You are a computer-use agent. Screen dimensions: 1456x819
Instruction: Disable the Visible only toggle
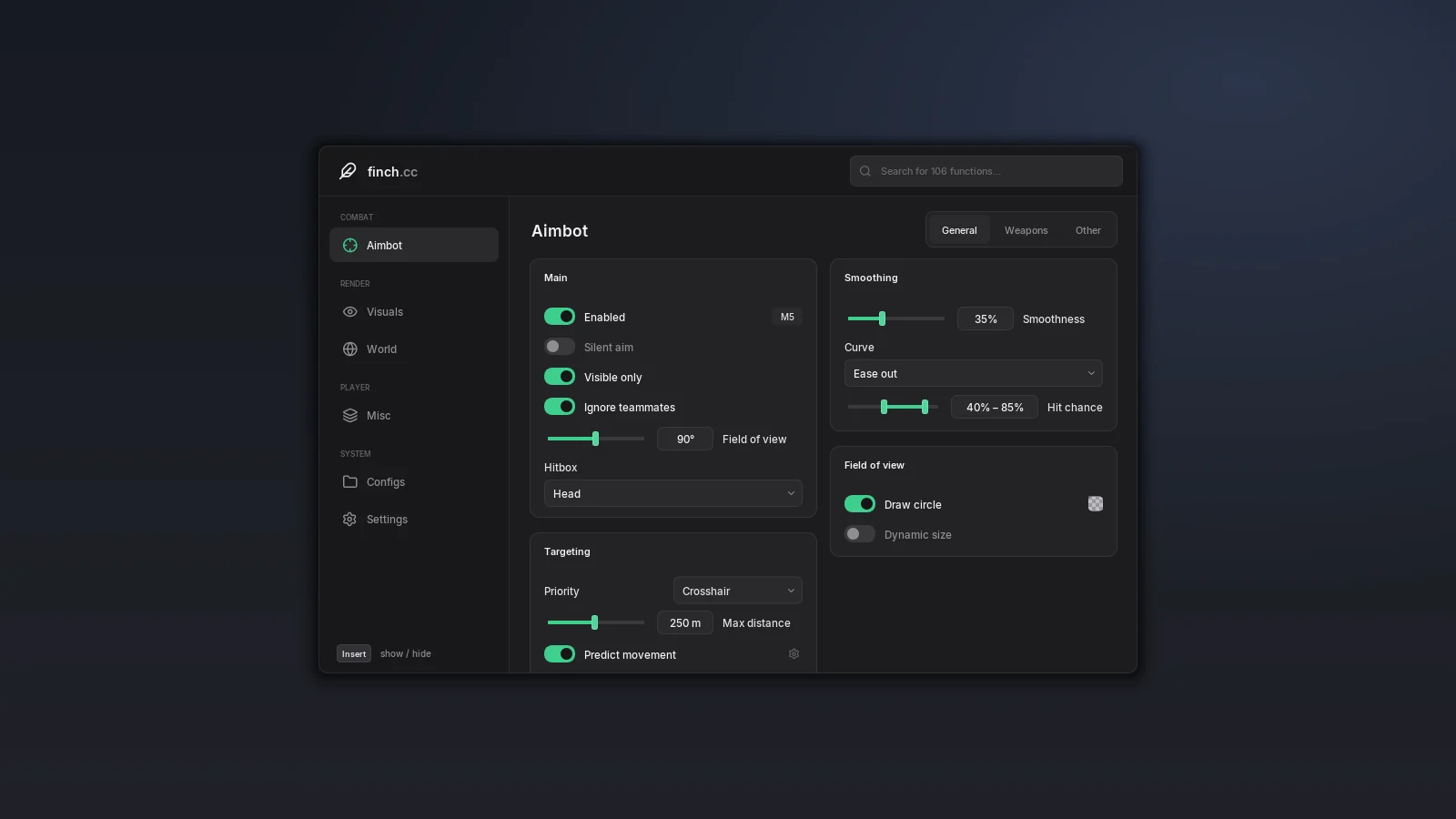tap(560, 377)
